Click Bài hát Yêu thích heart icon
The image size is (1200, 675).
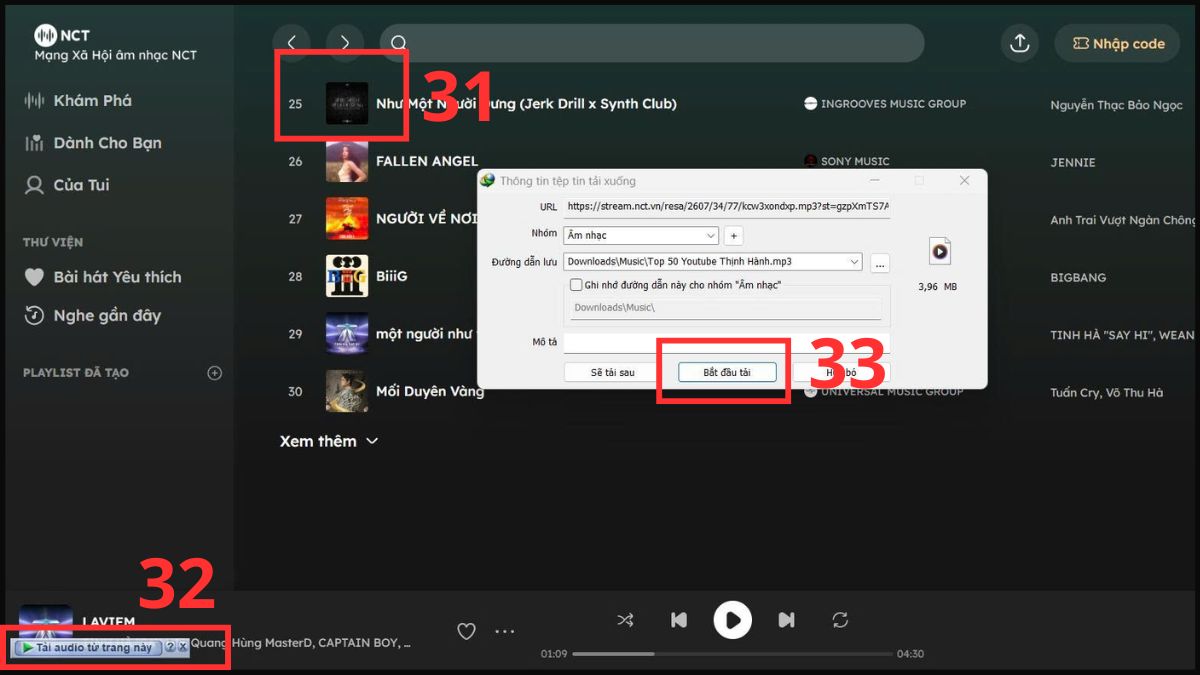pos(35,277)
